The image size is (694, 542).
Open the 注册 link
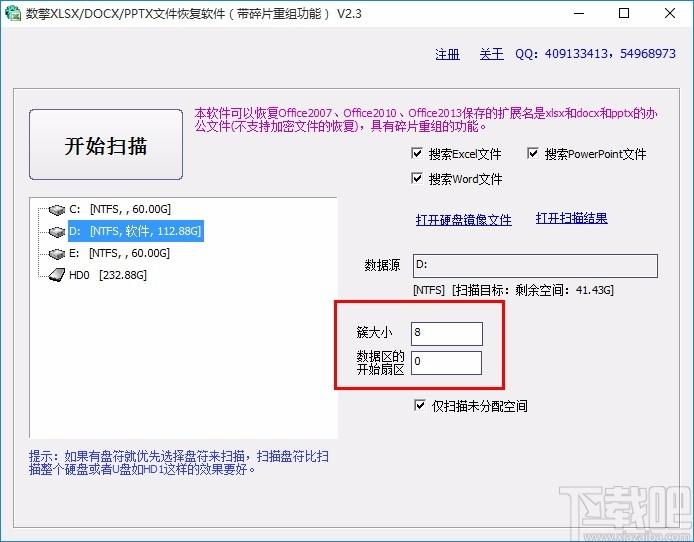point(447,54)
